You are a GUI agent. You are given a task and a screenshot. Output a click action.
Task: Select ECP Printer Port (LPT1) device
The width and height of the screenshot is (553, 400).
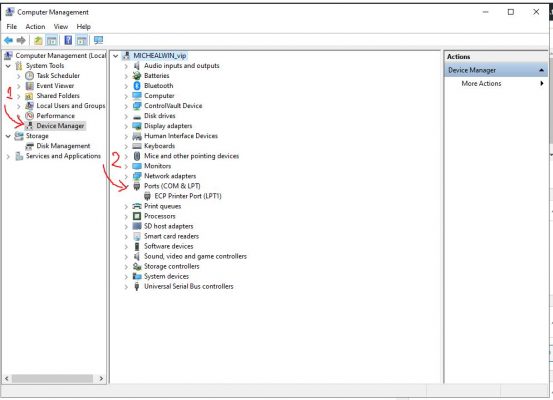[x=188, y=196]
